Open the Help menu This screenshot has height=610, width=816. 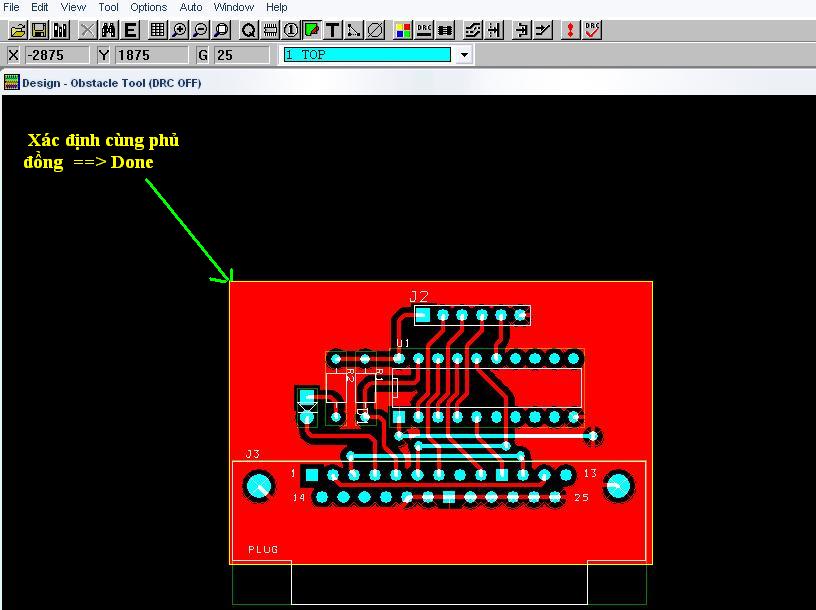[276, 7]
